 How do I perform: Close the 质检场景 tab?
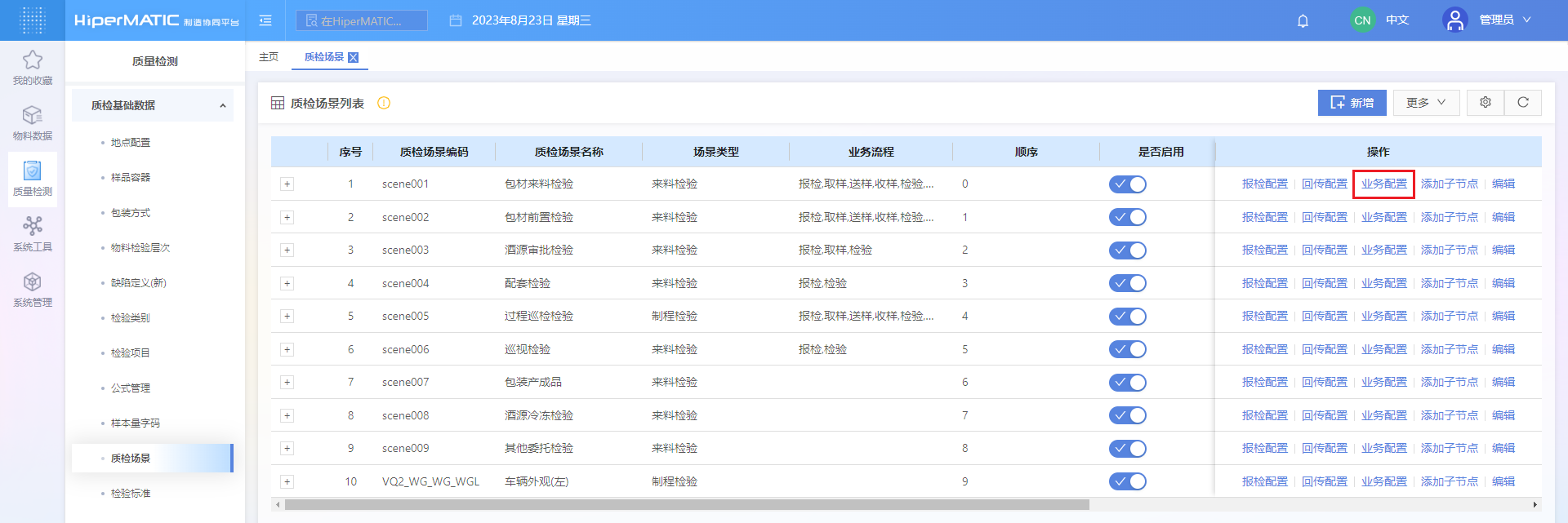pyautogui.click(x=354, y=57)
